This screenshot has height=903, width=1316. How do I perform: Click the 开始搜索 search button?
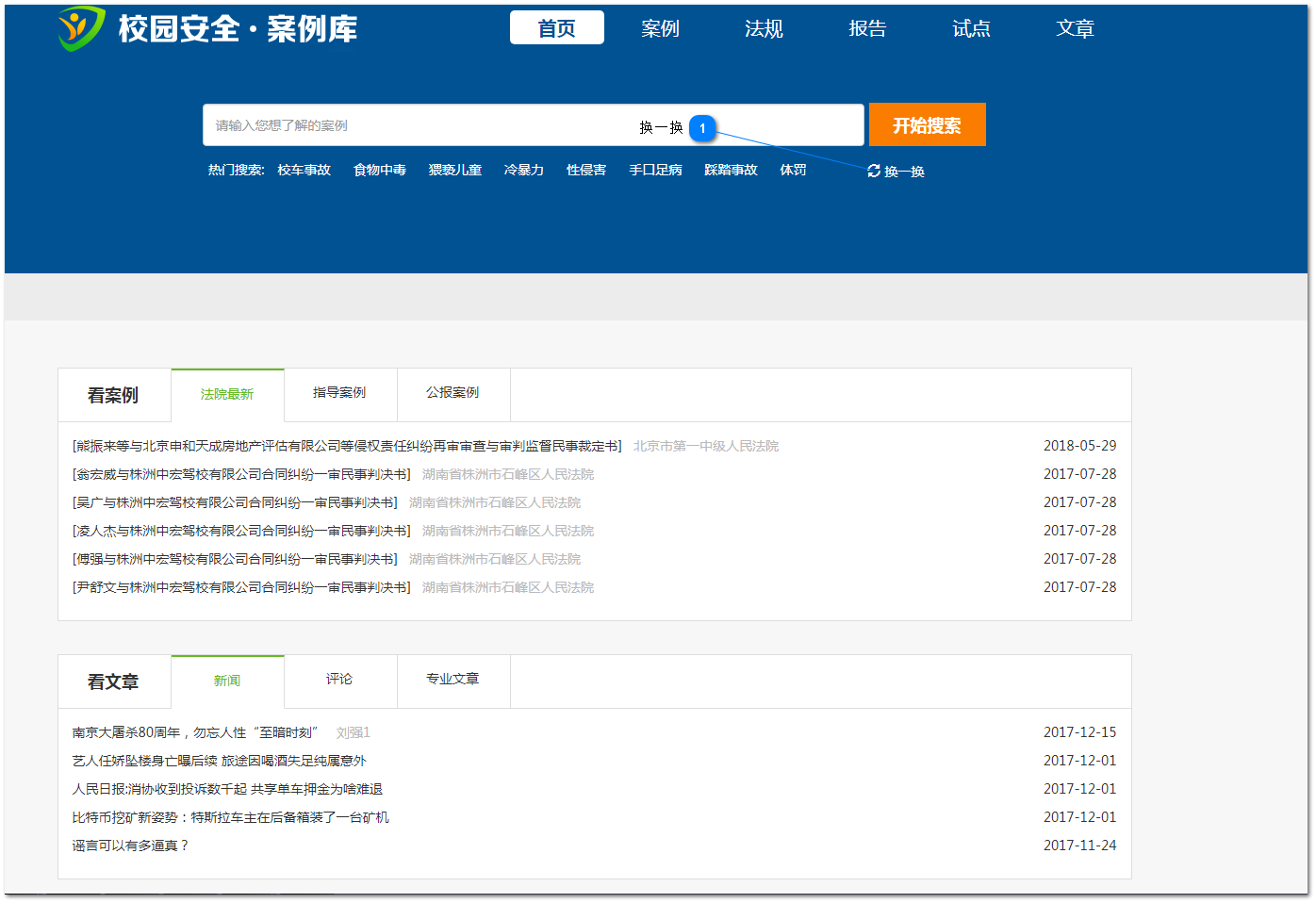[927, 123]
